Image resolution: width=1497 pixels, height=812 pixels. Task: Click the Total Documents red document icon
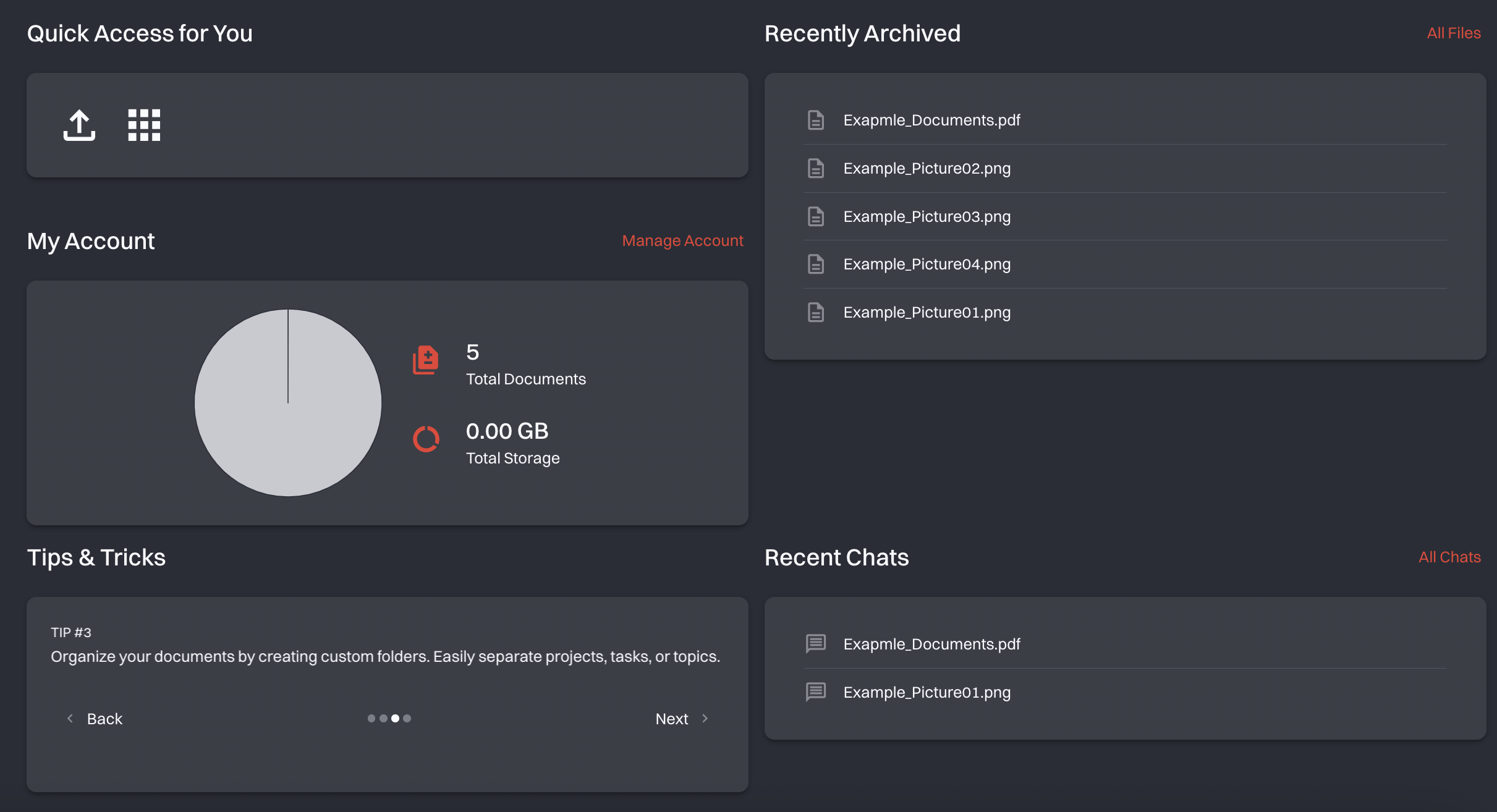(x=426, y=360)
